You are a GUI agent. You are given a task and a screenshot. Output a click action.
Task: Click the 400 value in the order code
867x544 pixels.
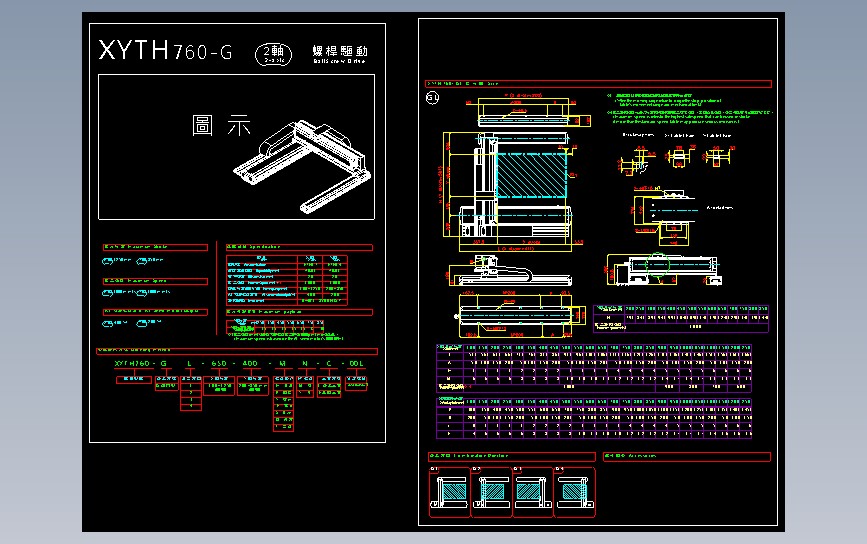click(250, 363)
